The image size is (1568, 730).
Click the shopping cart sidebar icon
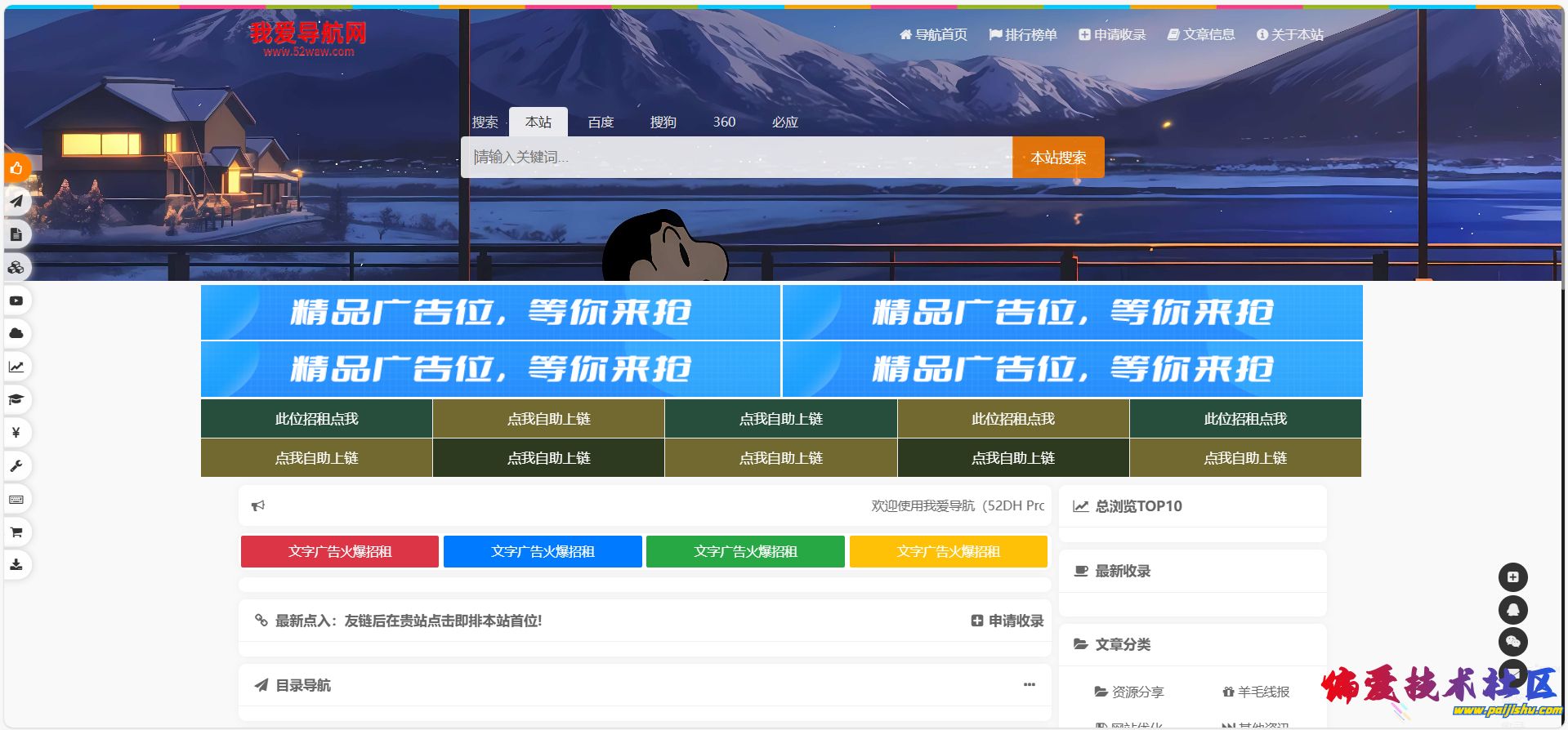pyautogui.click(x=16, y=532)
